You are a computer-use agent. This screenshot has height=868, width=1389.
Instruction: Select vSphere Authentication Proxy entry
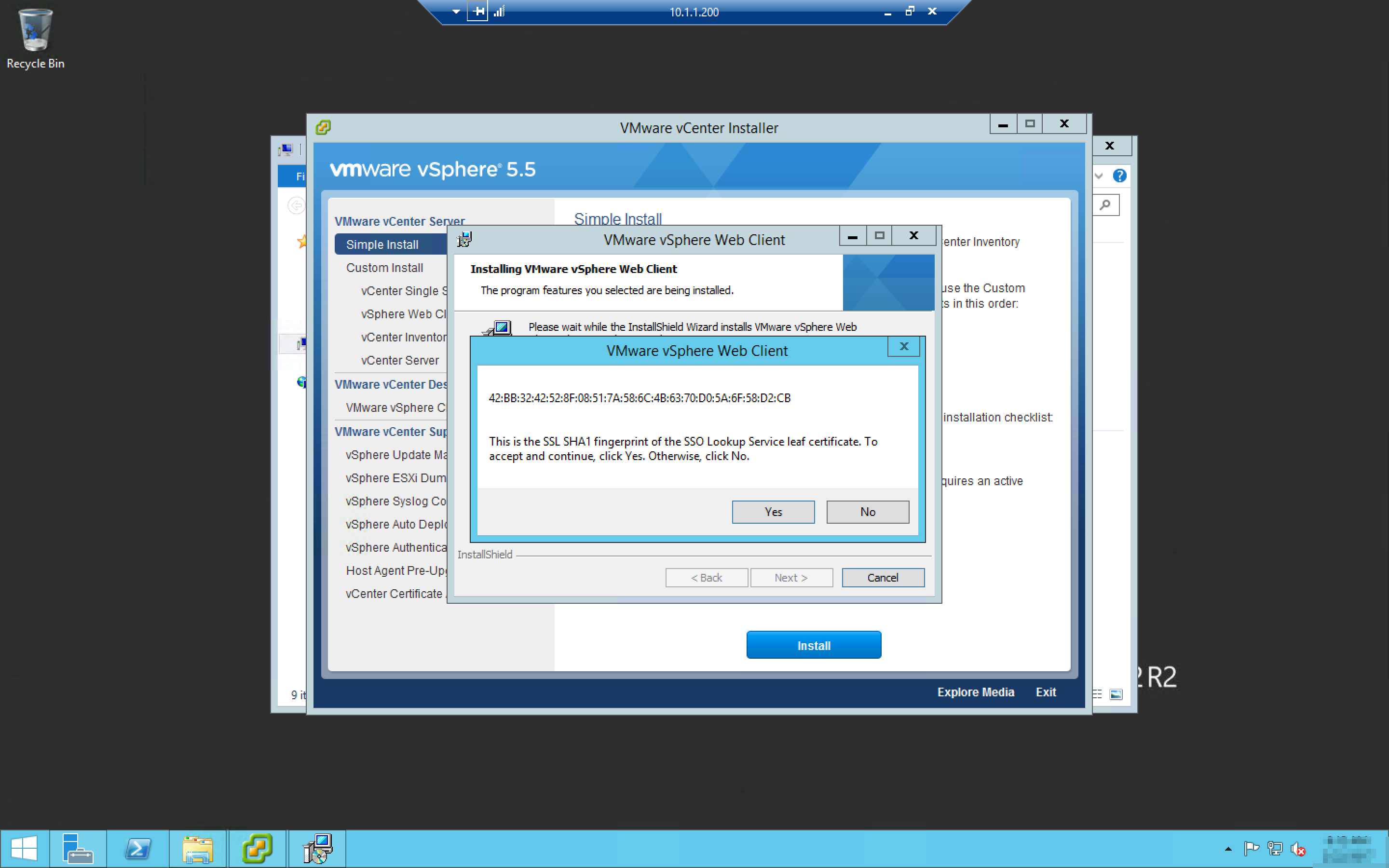coord(396,547)
